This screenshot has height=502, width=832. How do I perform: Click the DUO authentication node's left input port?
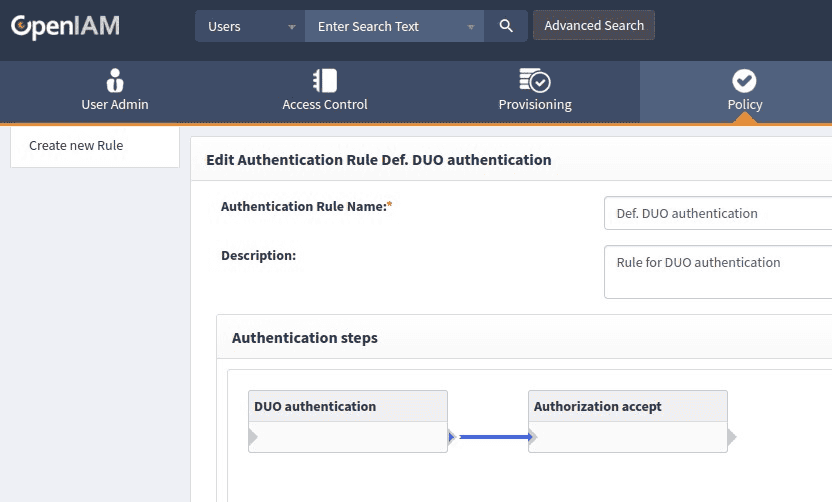point(253,437)
